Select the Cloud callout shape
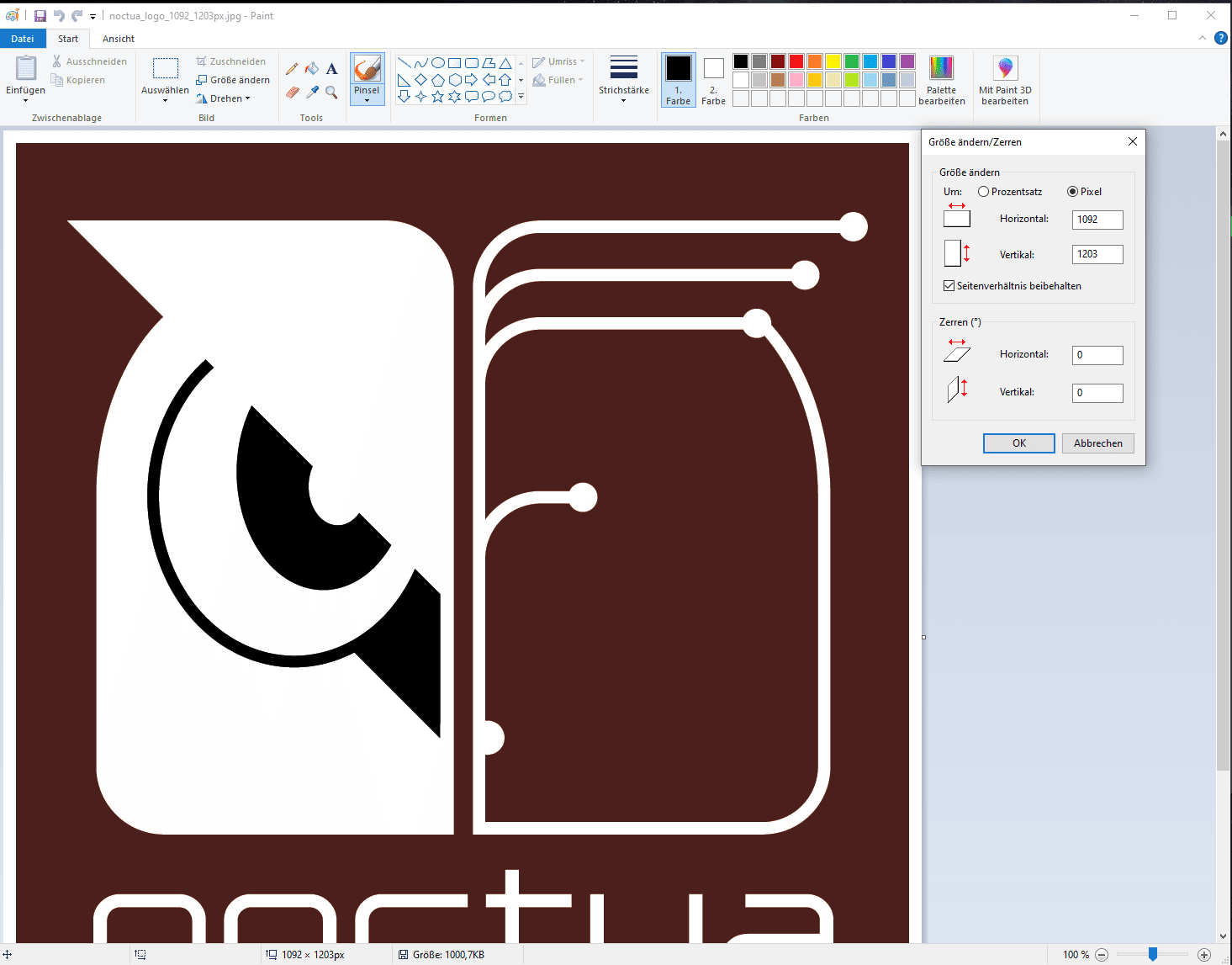Image resolution: width=1232 pixels, height=965 pixels. click(505, 97)
